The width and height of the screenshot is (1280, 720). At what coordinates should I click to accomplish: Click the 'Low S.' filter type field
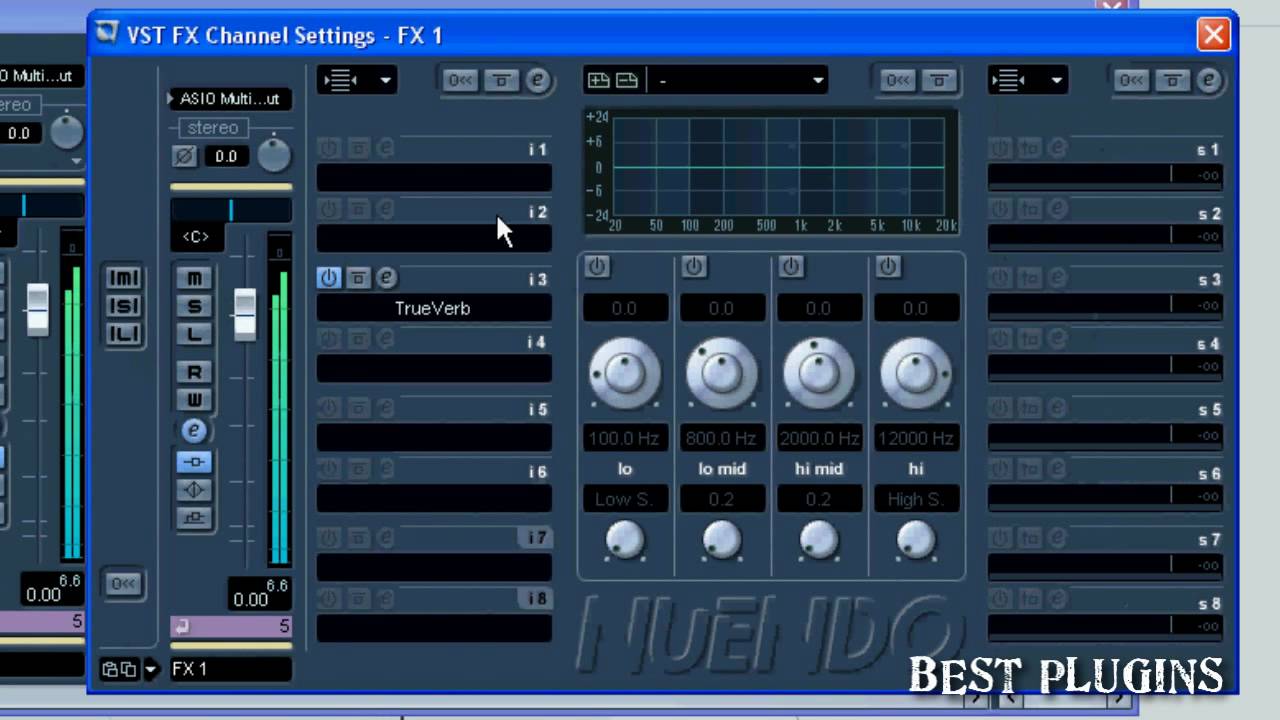click(625, 499)
